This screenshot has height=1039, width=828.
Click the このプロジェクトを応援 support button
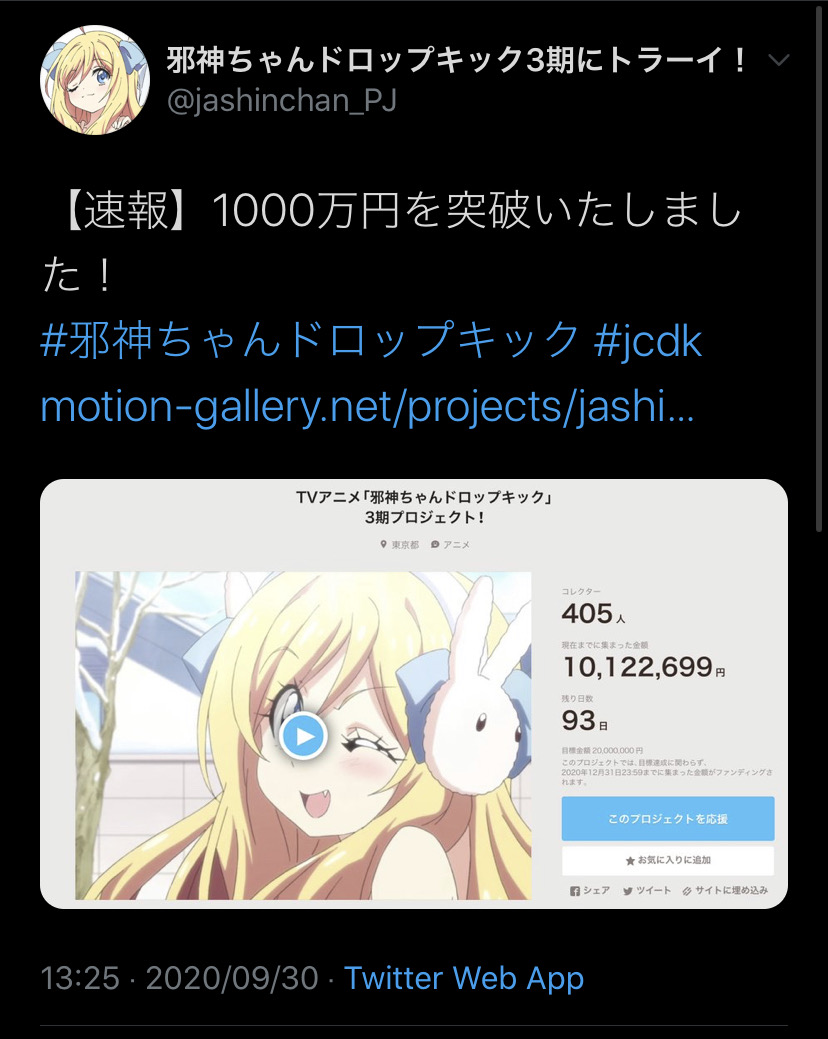[668, 818]
